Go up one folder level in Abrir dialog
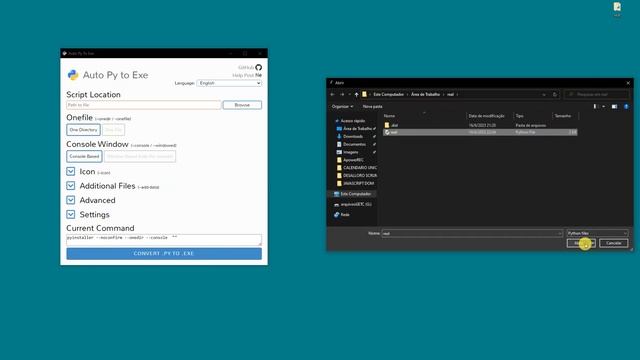The width and height of the screenshot is (640, 360). pyautogui.click(x=356, y=94)
